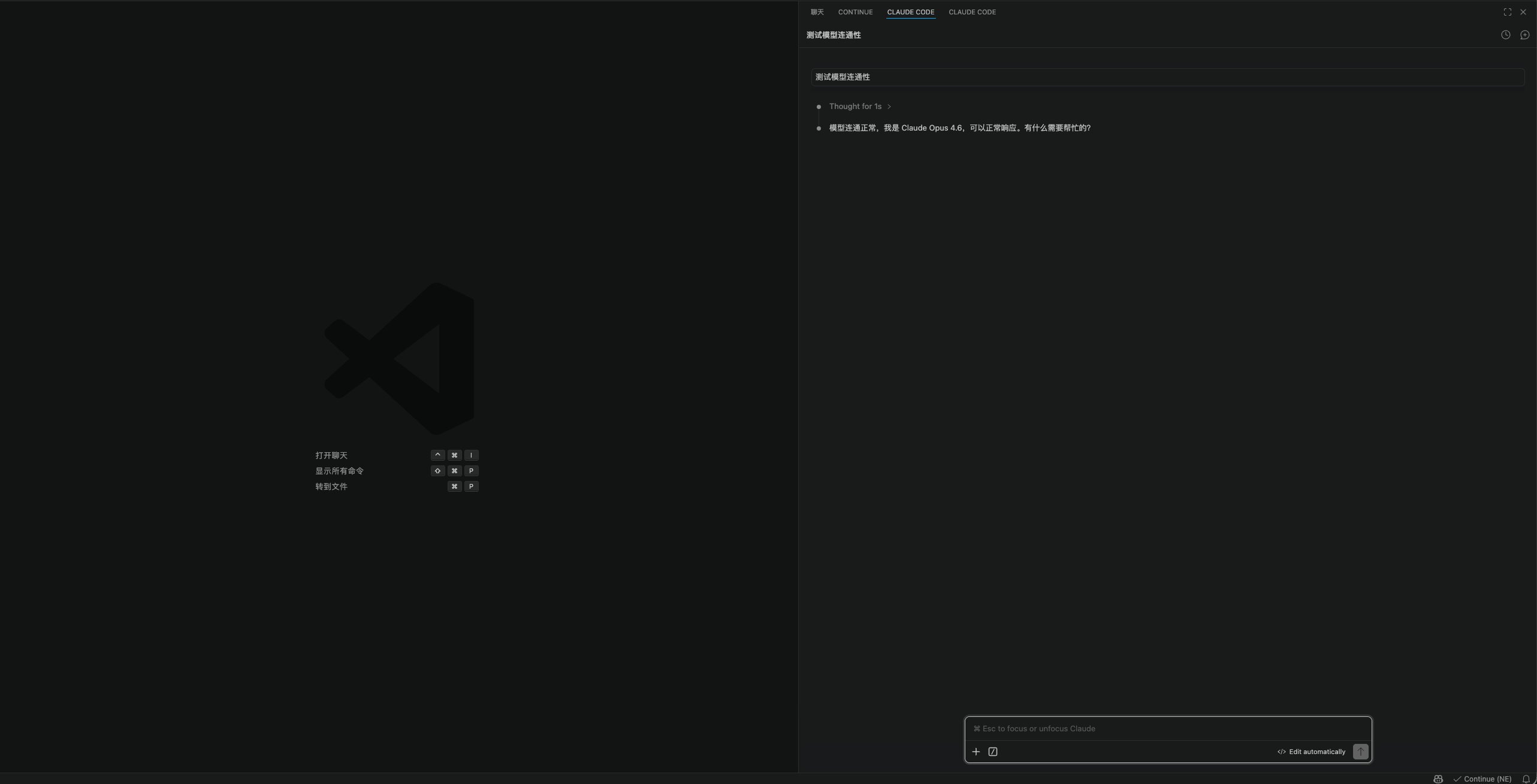1537x784 pixels.
Task: Click the Continue (NE) status bar item
Action: point(1482,779)
